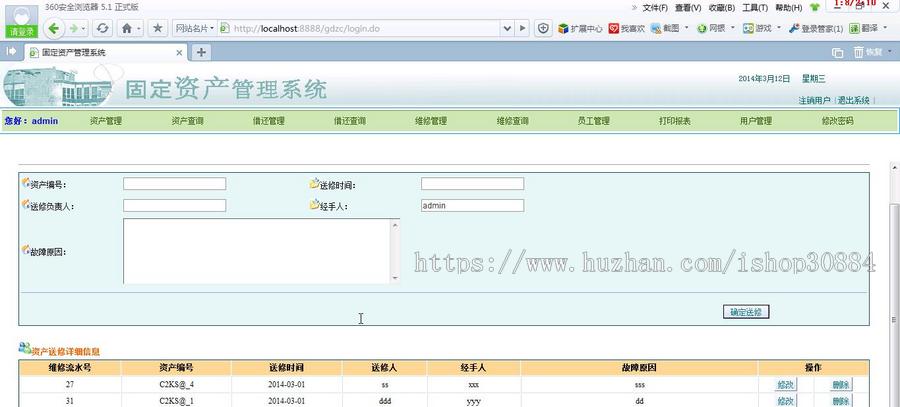The image size is (900, 407).
Task: Click the folder icon beside 经手人
Action: (314, 204)
